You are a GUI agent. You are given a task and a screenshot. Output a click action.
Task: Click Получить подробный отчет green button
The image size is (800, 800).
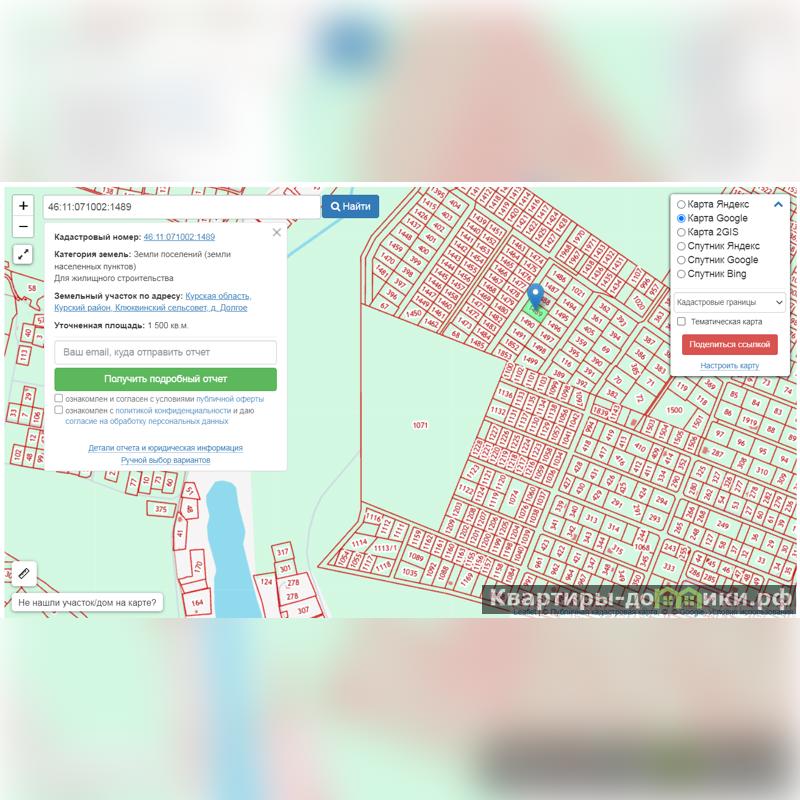pyautogui.click(x=165, y=379)
